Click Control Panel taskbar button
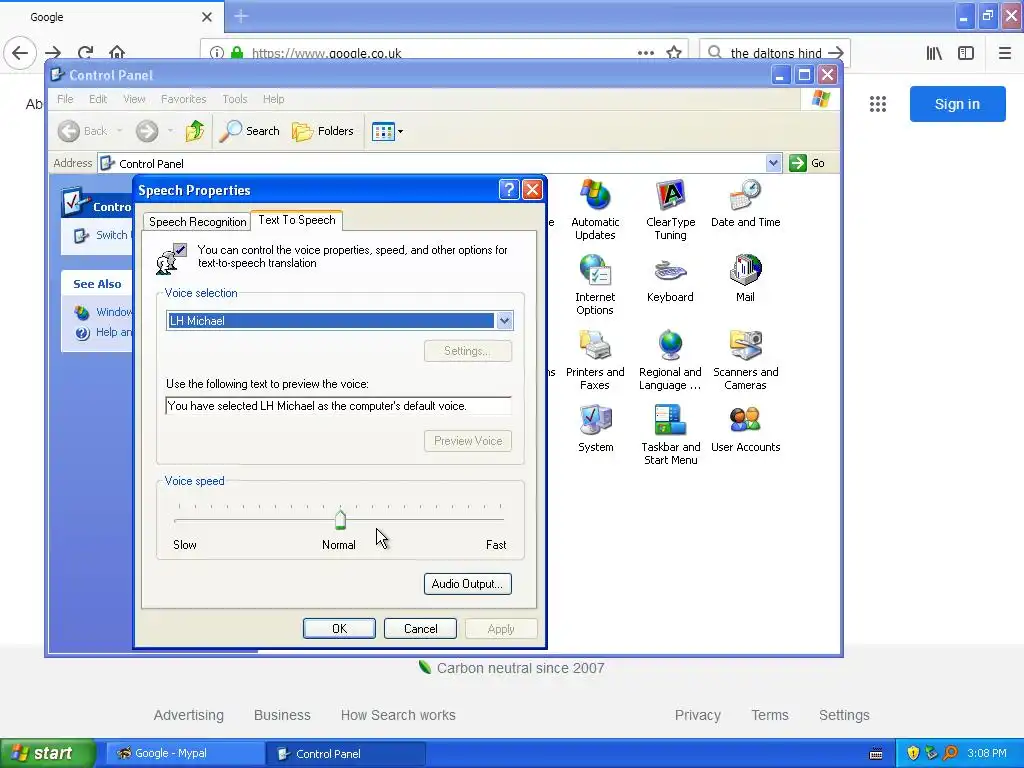 [346, 753]
